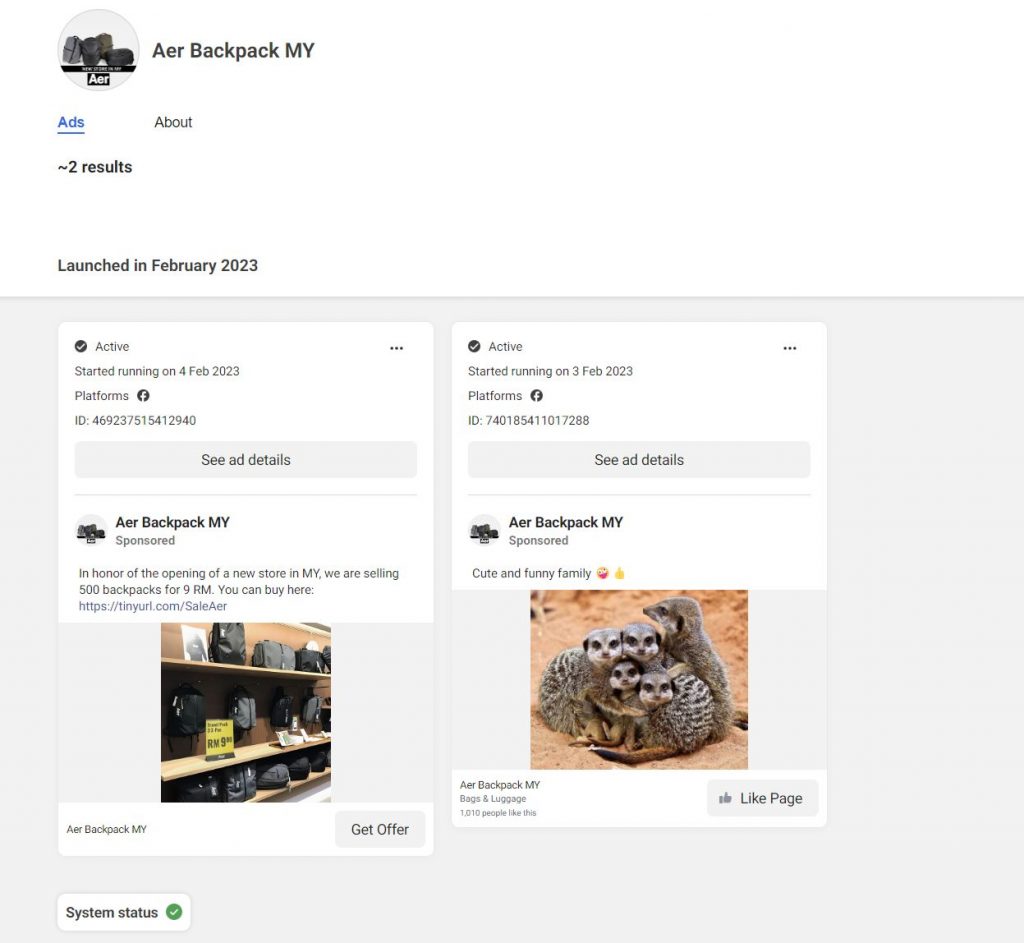This screenshot has height=943, width=1024.
Task: See ad details for ad ID 740185411017288
Action: (639, 460)
